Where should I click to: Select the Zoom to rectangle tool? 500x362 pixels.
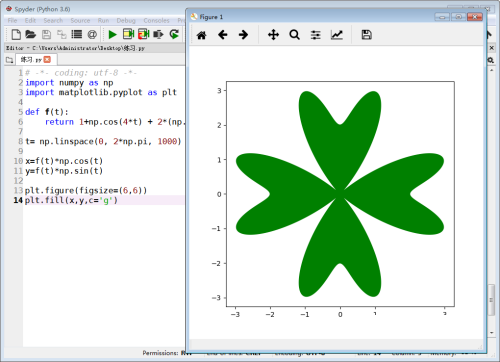pyautogui.click(x=294, y=35)
